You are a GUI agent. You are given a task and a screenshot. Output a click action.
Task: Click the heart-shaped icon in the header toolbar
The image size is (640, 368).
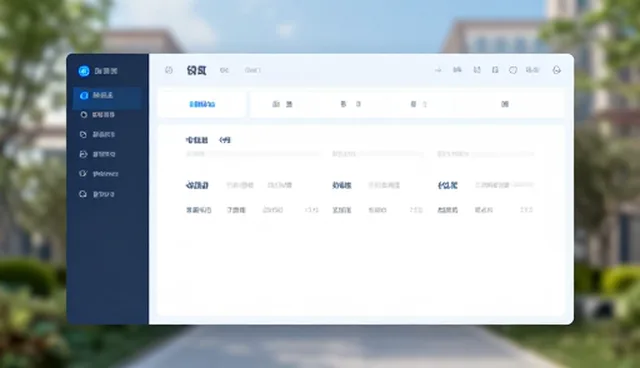pyautogui.click(x=513, y=70)
